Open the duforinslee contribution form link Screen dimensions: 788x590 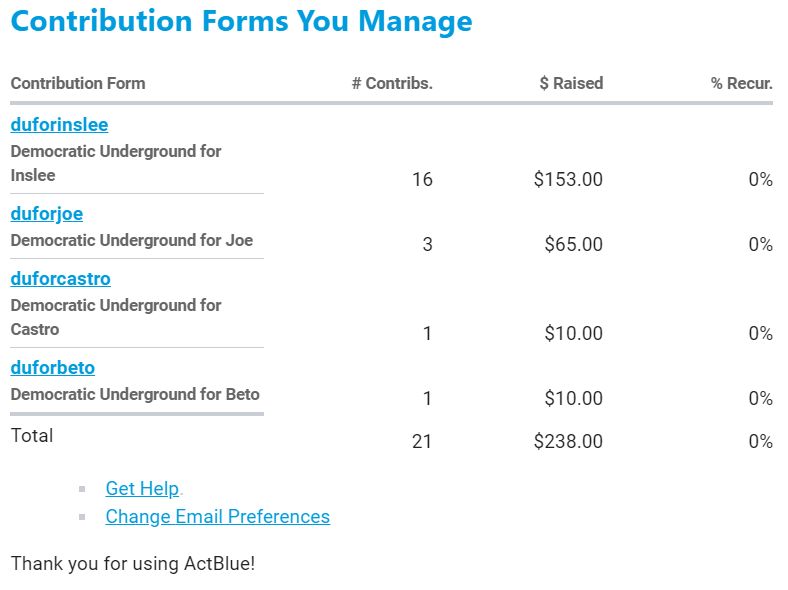[59, 125]
